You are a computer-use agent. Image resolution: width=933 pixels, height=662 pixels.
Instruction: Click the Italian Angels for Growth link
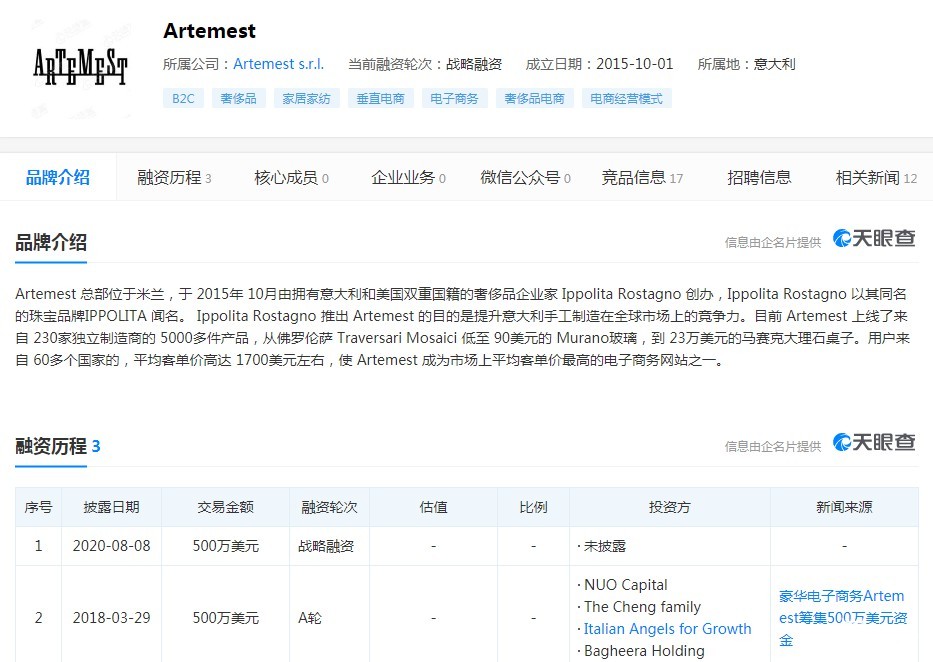(667, 628)
